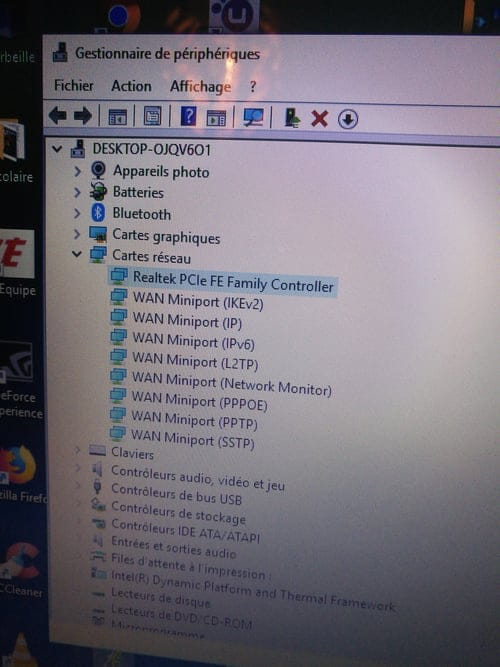
Task: Click Cartes réseau label
Action: pyautogui.click(x=151, y=257)
